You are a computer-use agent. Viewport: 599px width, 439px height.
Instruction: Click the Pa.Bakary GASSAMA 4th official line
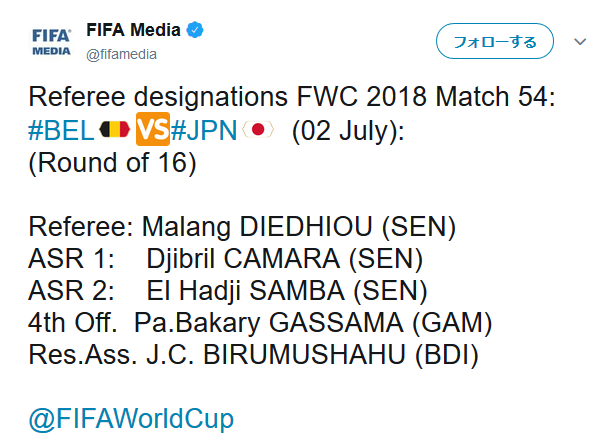(260, 323)
